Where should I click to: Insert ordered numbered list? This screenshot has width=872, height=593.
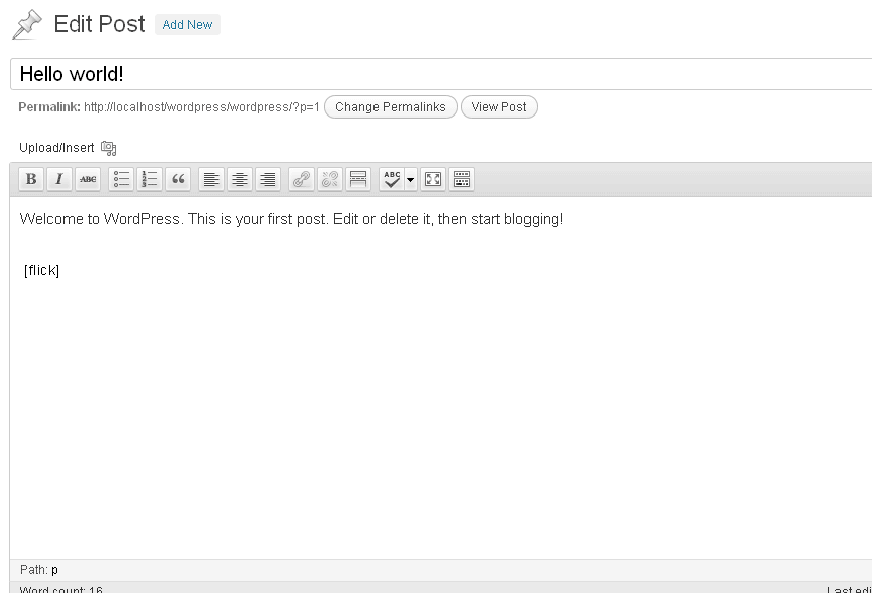[x=150, y=179]
